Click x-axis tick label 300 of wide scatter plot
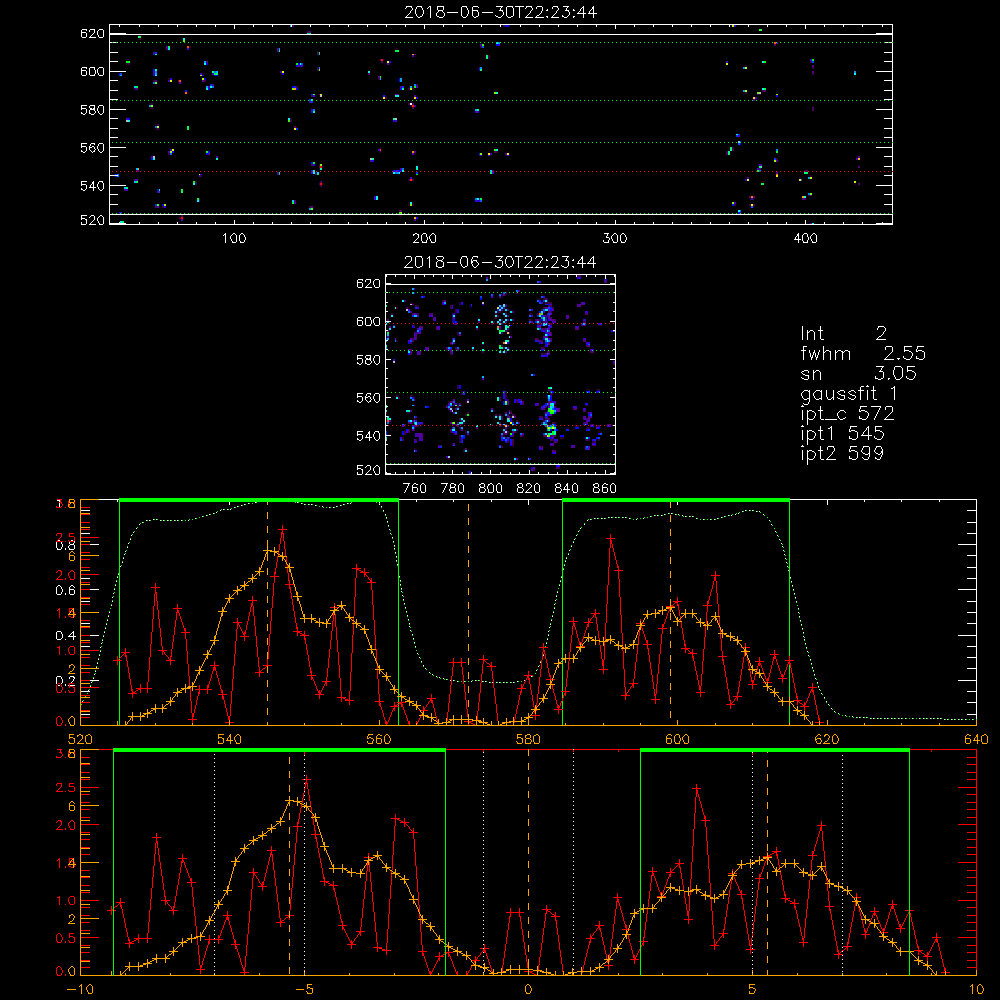 pyautogui.click(x=615, y=239)
